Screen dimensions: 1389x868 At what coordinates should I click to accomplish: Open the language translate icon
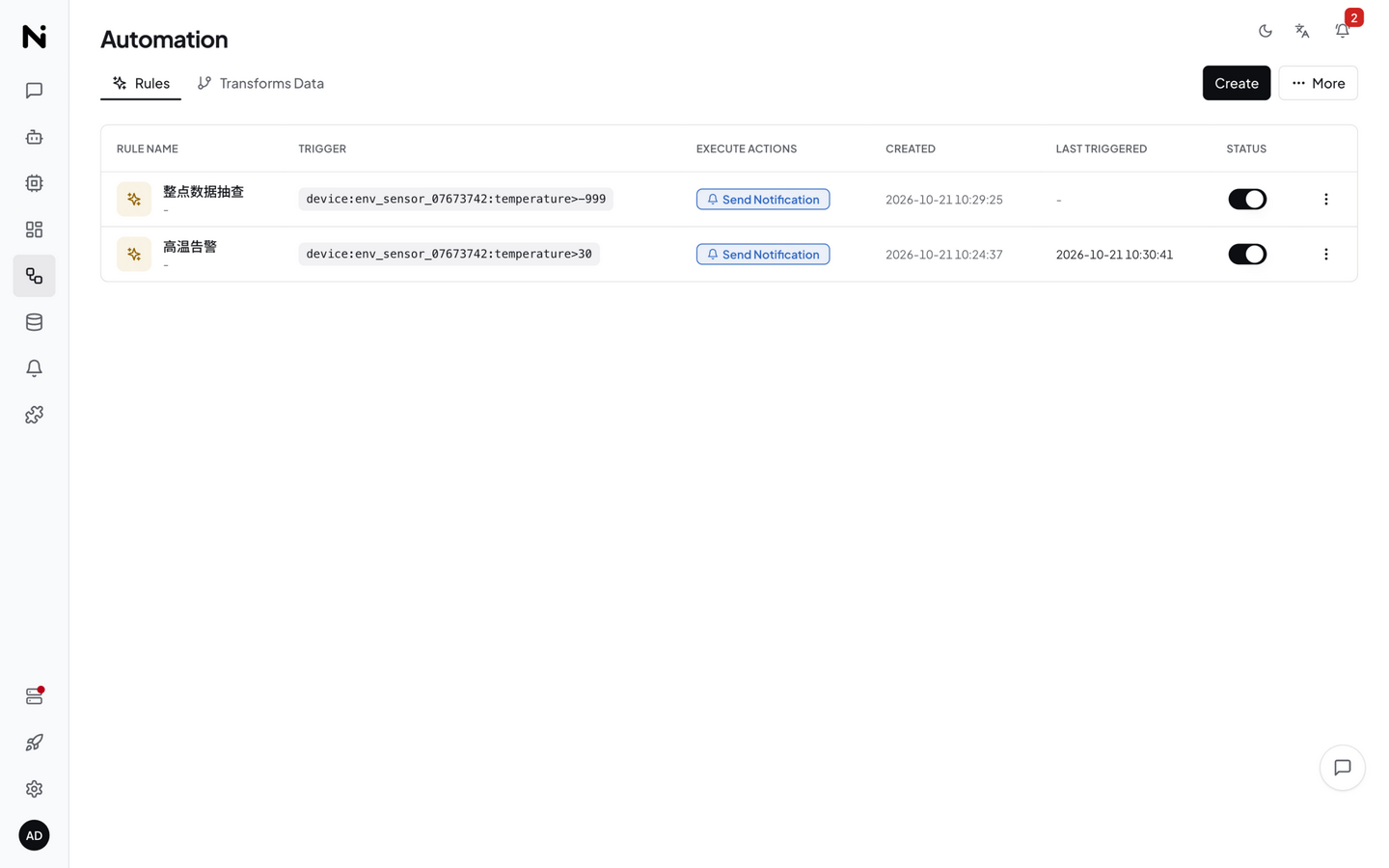click(x=1302, y=31)
